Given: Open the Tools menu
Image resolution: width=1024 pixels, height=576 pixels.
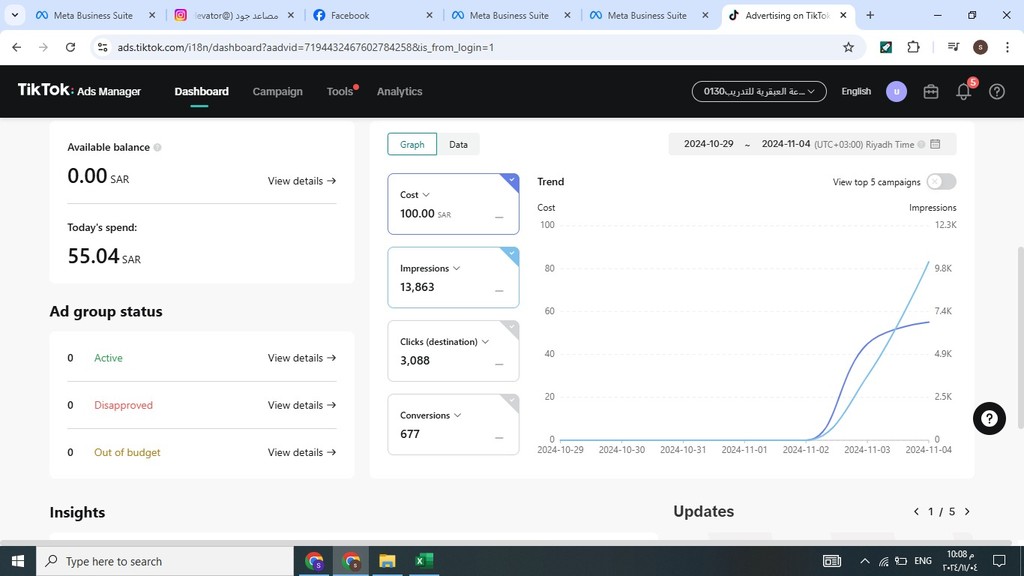Looking at the screenshot, I should click(340, 91).
